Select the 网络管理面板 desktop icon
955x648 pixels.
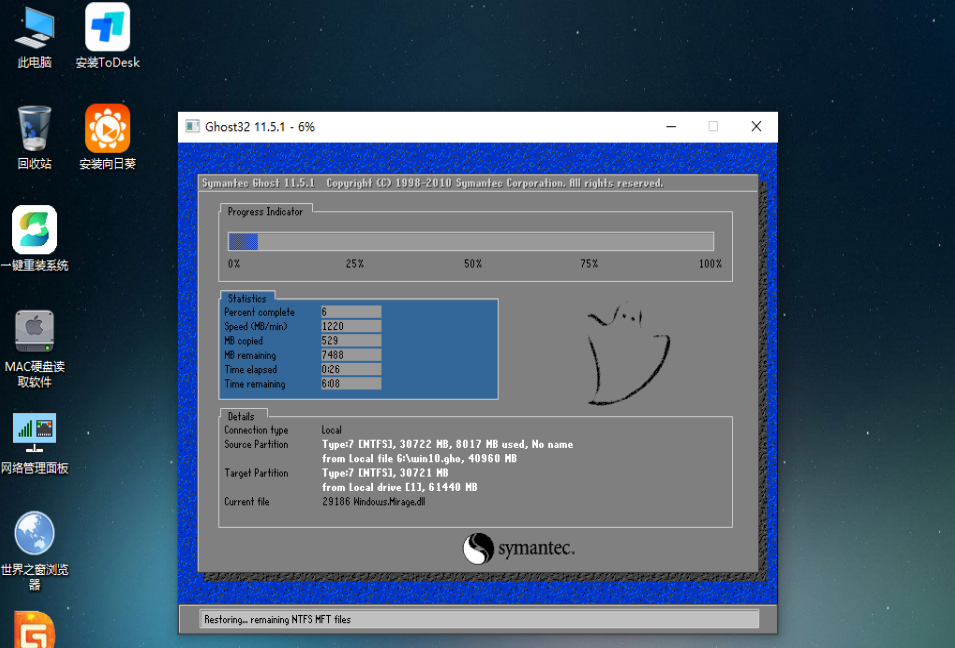click(35, 443)
